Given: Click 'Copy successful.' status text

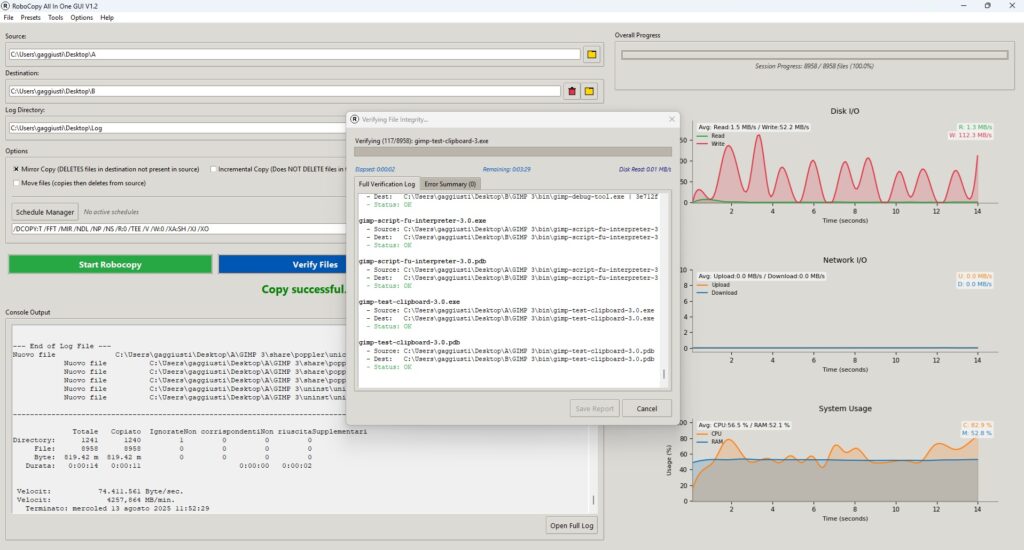Looking at the screenshot, I should tap(304, 289).
